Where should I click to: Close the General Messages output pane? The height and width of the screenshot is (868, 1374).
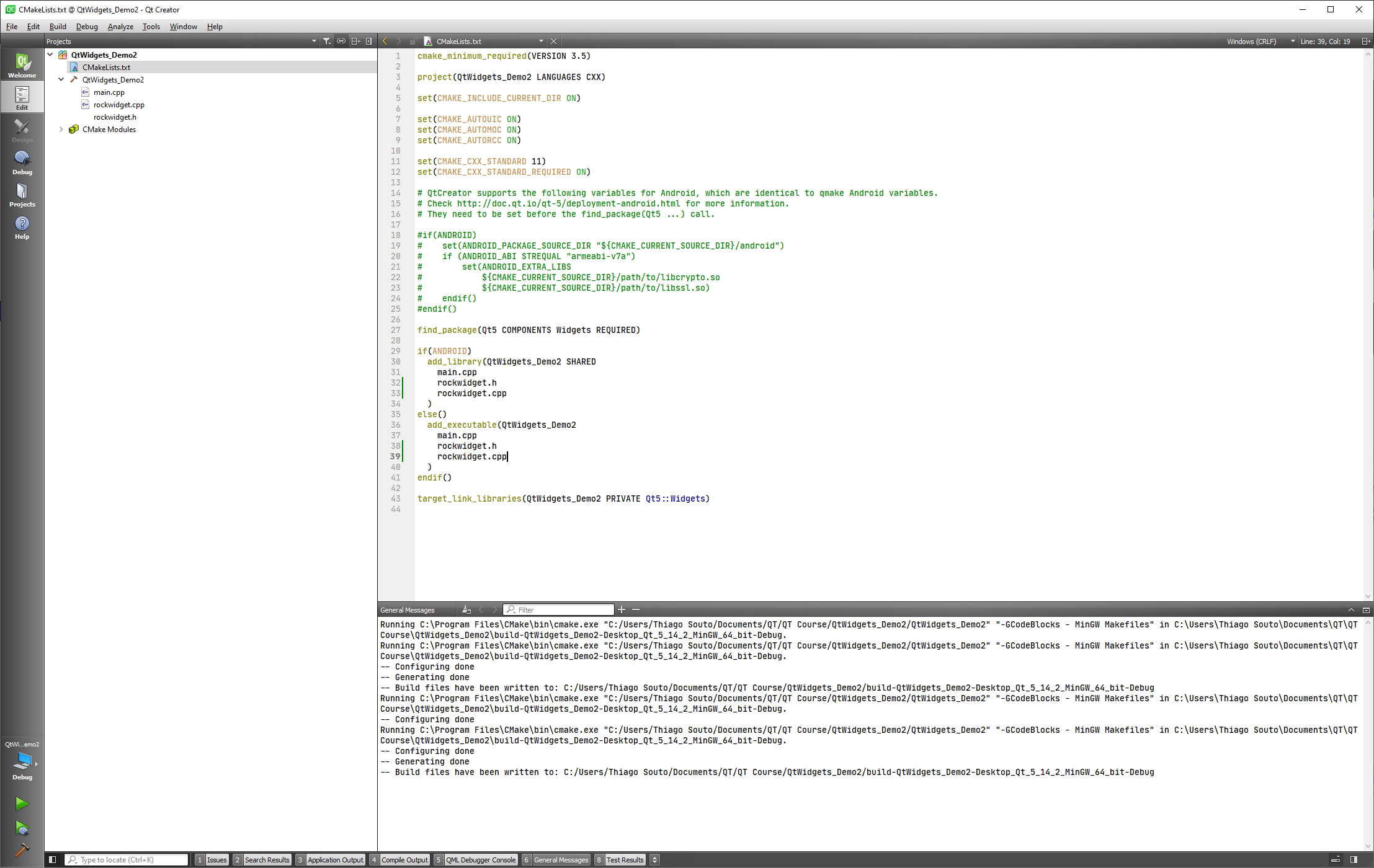[1365, 610]
